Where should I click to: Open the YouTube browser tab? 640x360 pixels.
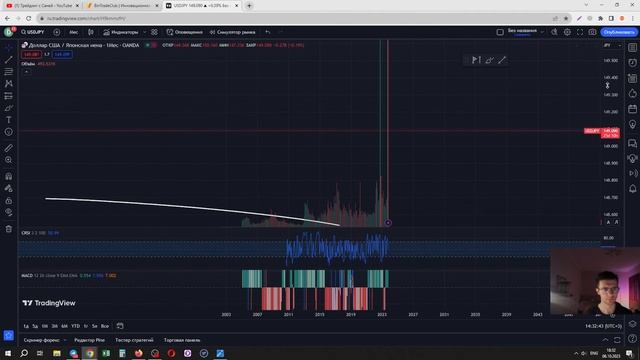pyautogui.click(x=42, y=6)
